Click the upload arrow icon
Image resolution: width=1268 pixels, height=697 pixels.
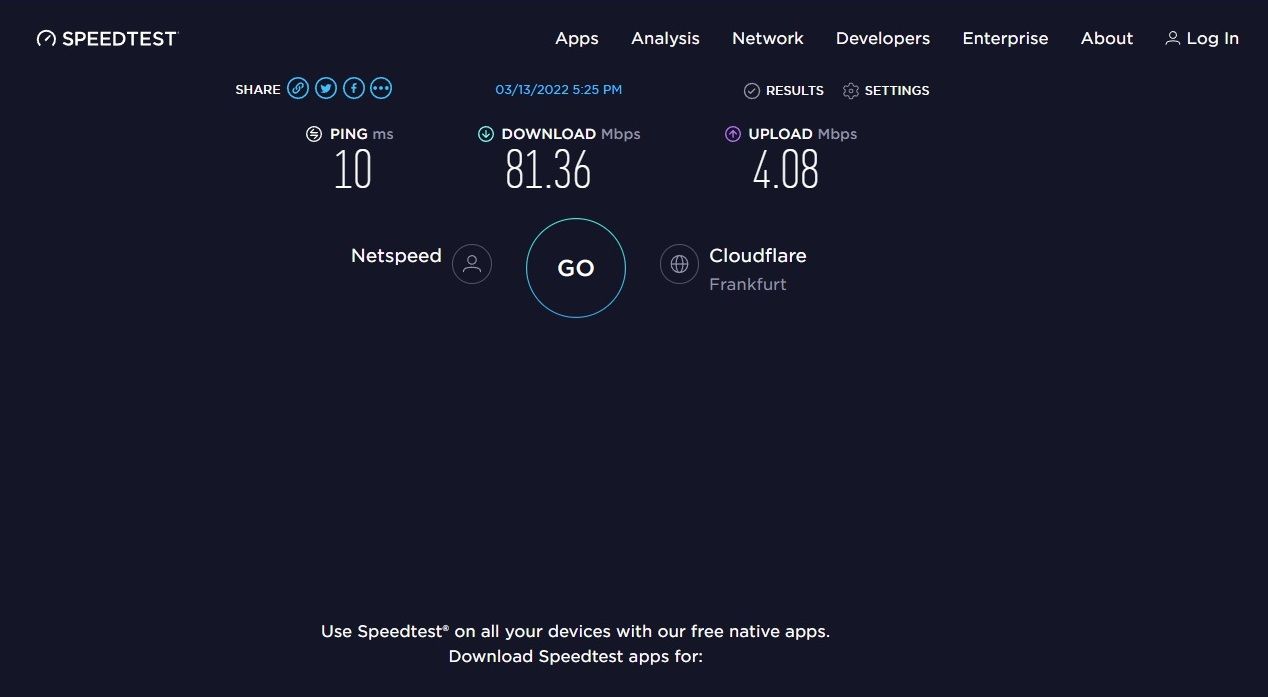click(x=733, y=134)
